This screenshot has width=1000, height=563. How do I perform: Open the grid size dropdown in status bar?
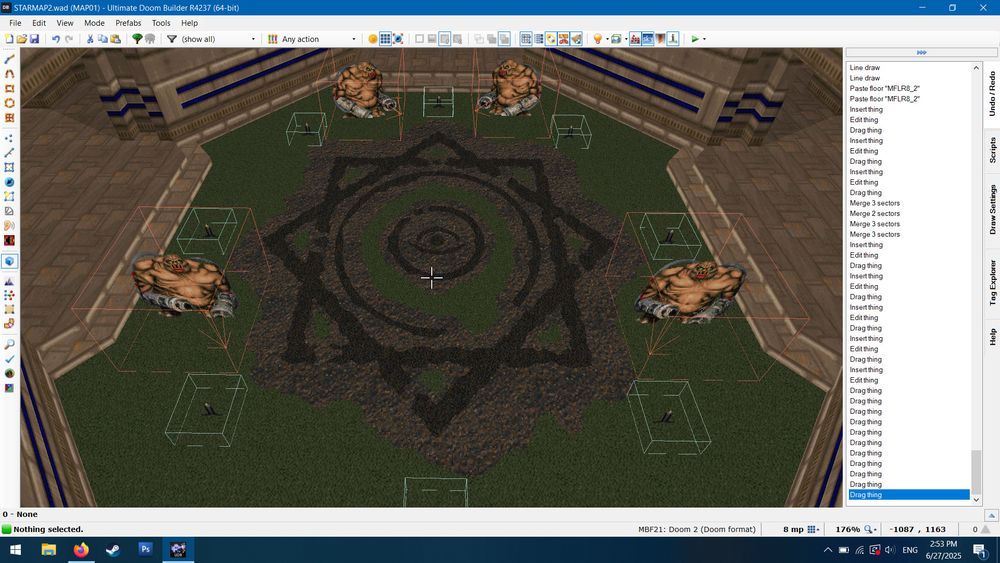pos(813,529)
